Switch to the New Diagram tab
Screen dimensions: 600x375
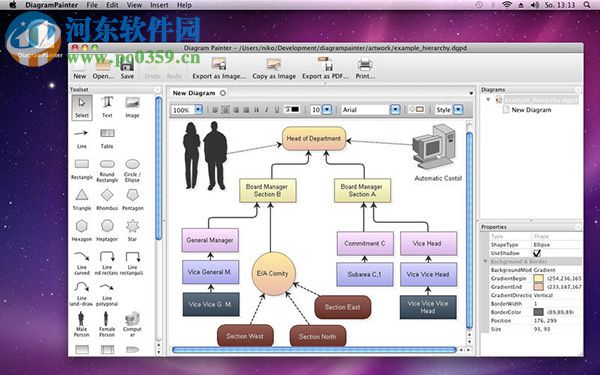pos(194,93)
